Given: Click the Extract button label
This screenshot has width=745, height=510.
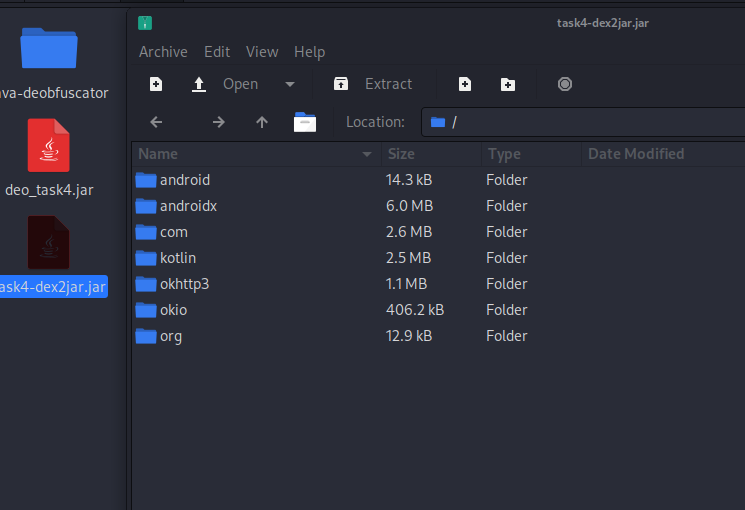Looking at the screenshot, I should [x=388, y=84].
